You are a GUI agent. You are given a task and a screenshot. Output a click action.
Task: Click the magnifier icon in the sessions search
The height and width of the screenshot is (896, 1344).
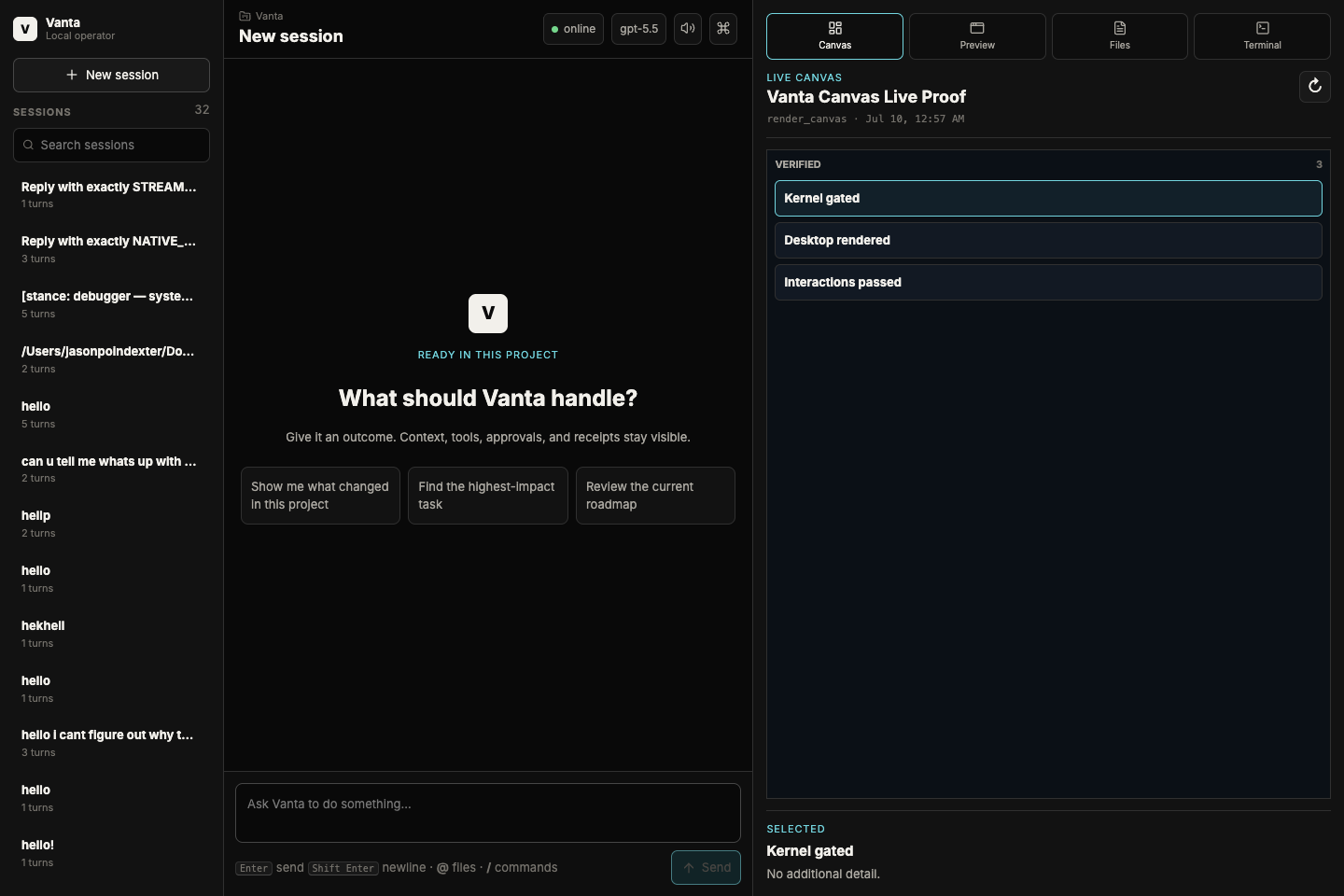(x=29, y=145)
